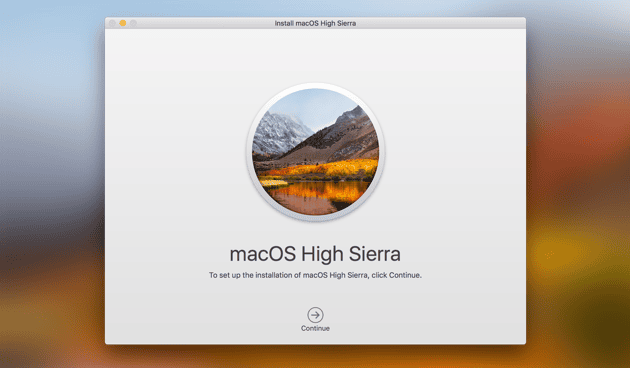Screen dimensions: 630x368
Task: Click the Continue arrow icon
Action: (315, 315)
